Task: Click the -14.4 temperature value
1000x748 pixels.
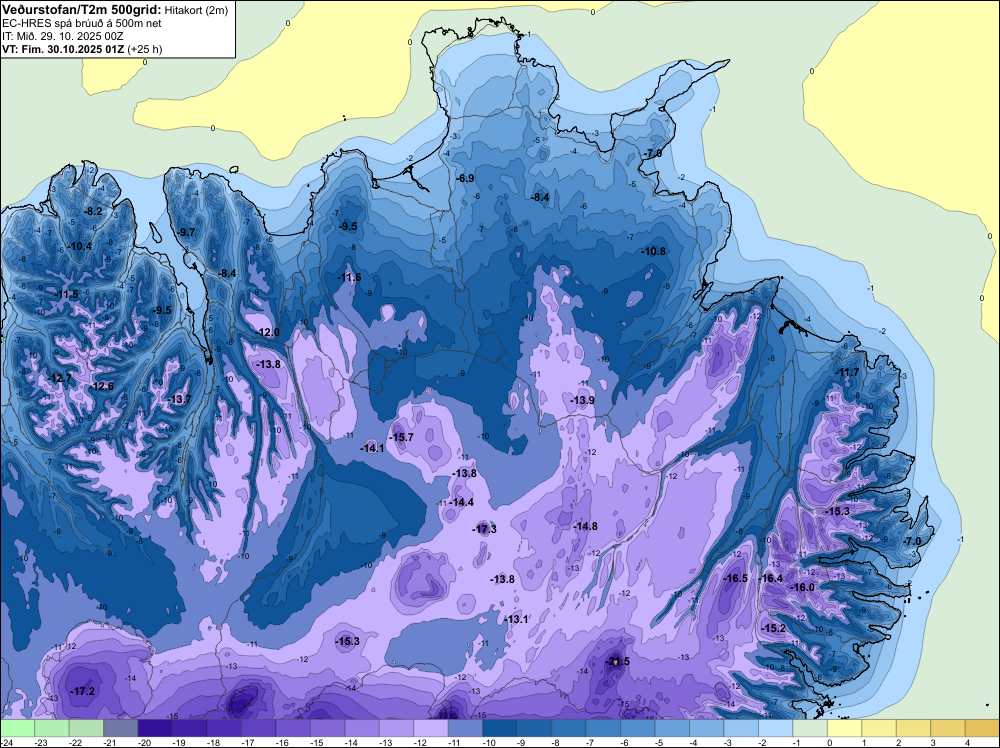Action: click(462, 502)
